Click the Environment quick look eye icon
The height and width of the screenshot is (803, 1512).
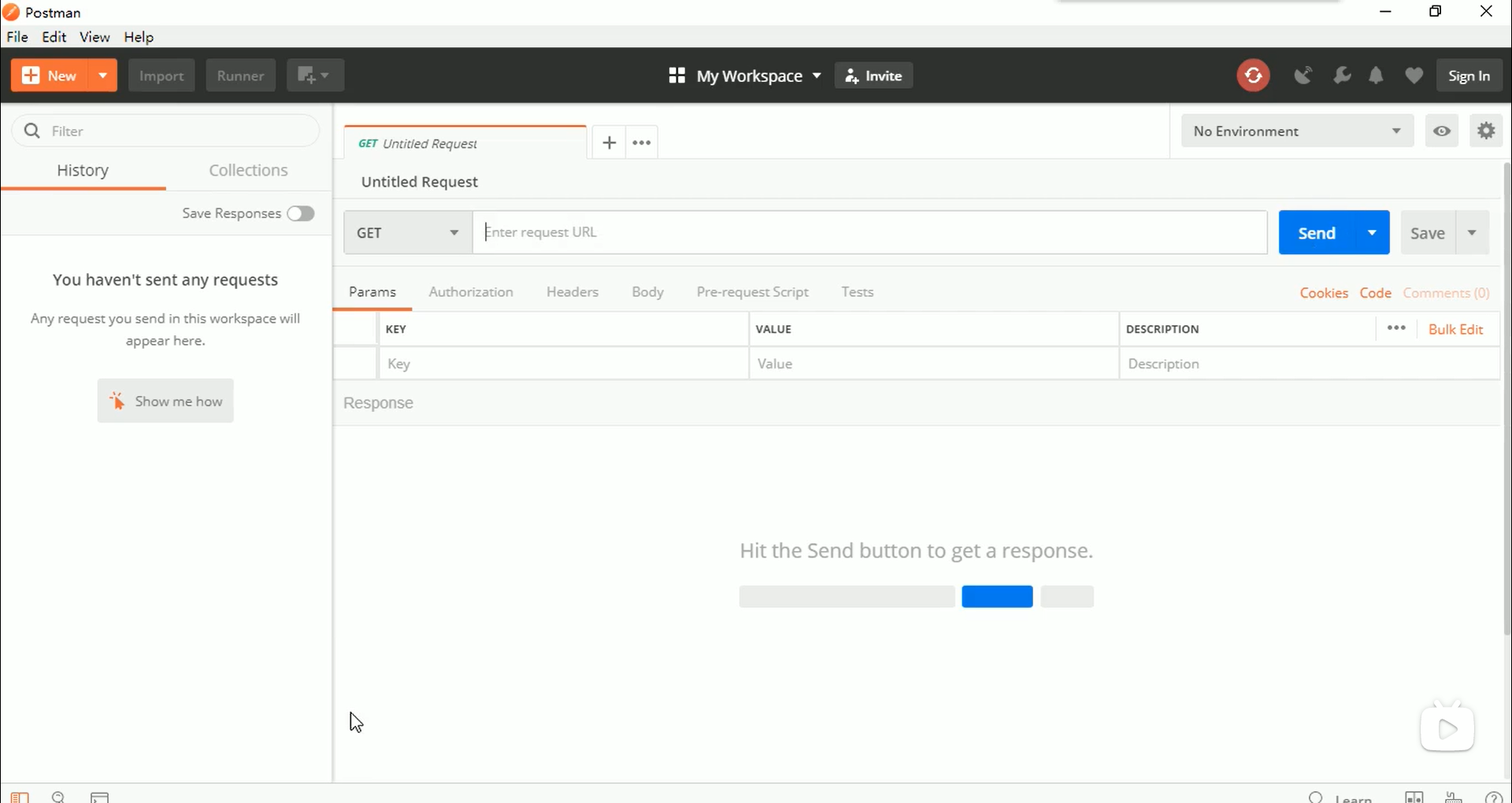[1442, 131]
